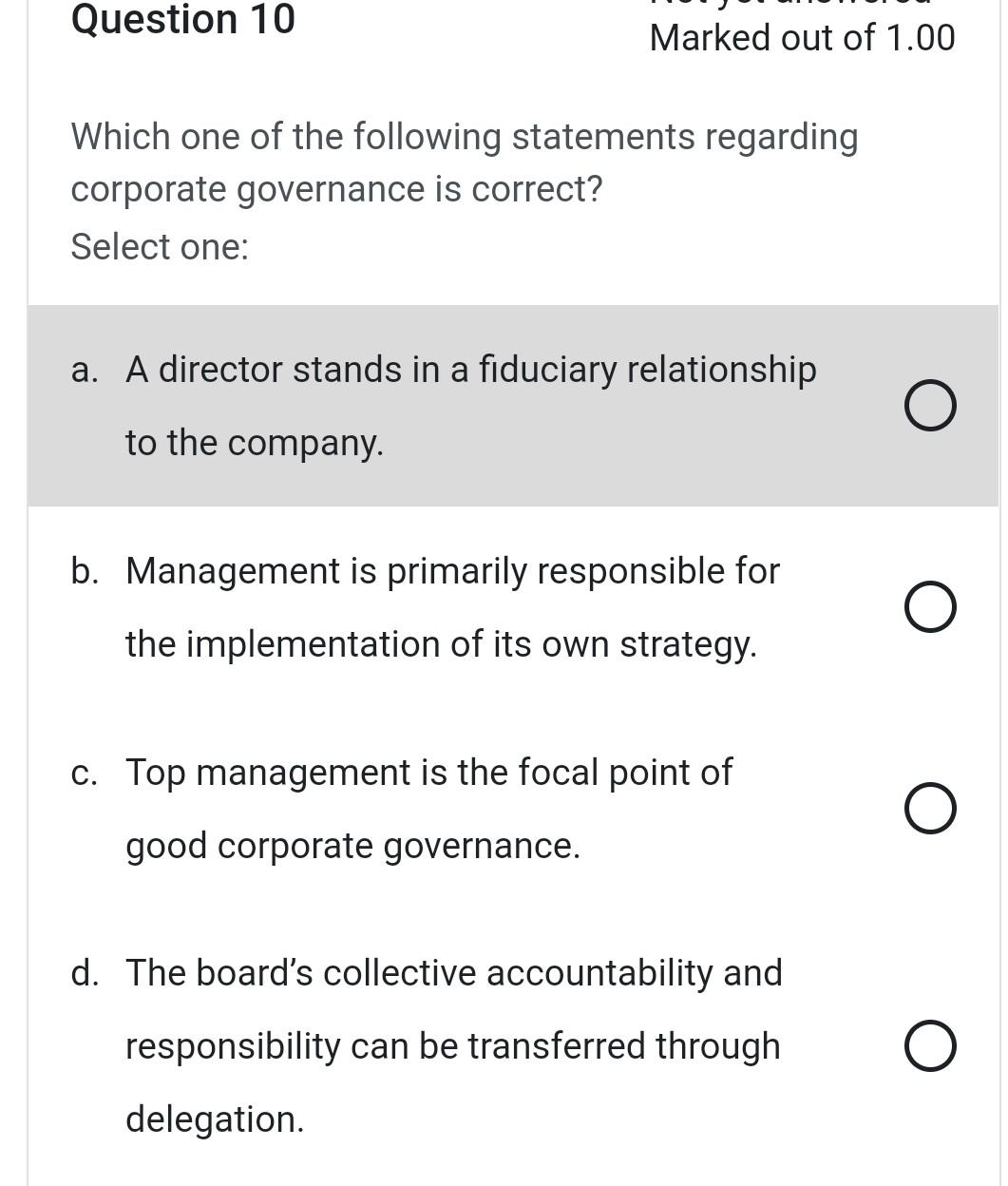
Task: Click the option c answer text
Action: click(x=428, y=808)
